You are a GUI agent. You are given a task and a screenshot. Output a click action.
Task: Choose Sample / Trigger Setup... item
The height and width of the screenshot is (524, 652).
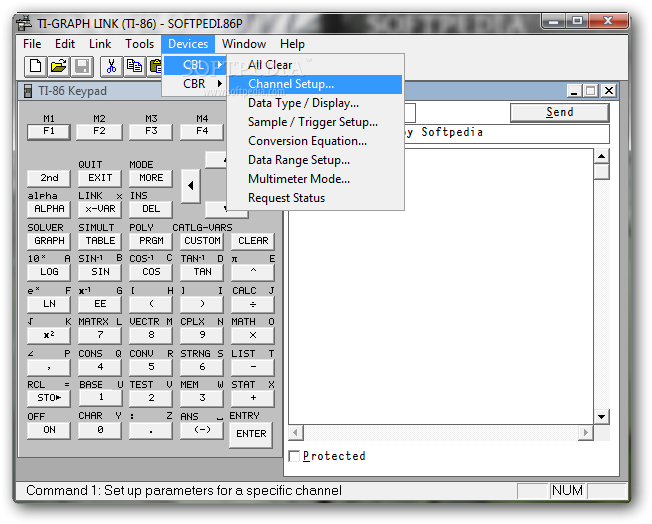[x=316, y=122]
